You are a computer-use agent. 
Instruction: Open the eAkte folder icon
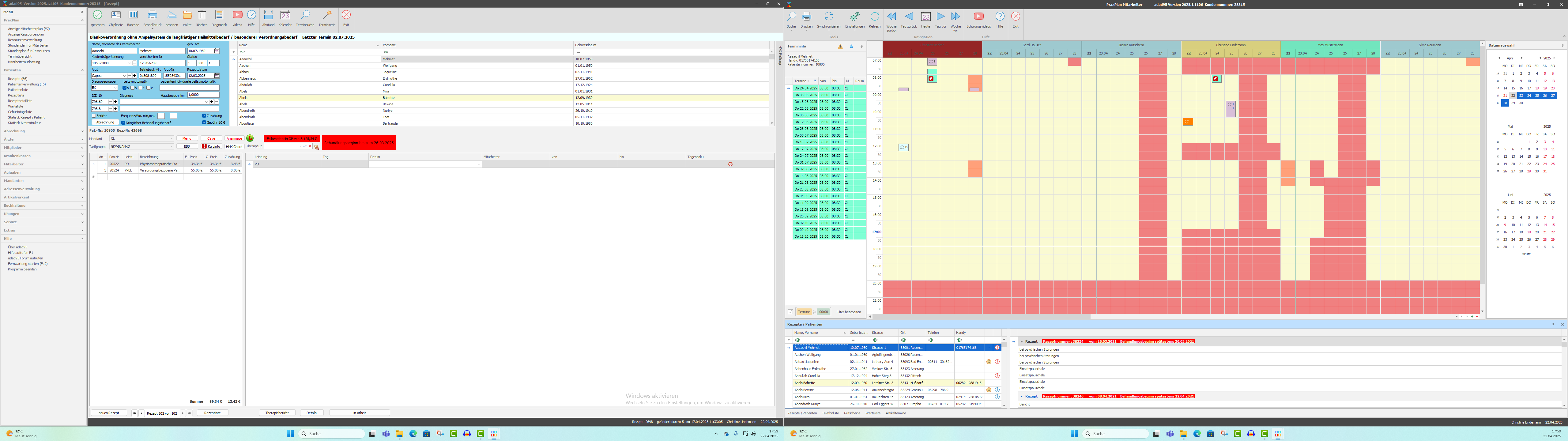187,15
